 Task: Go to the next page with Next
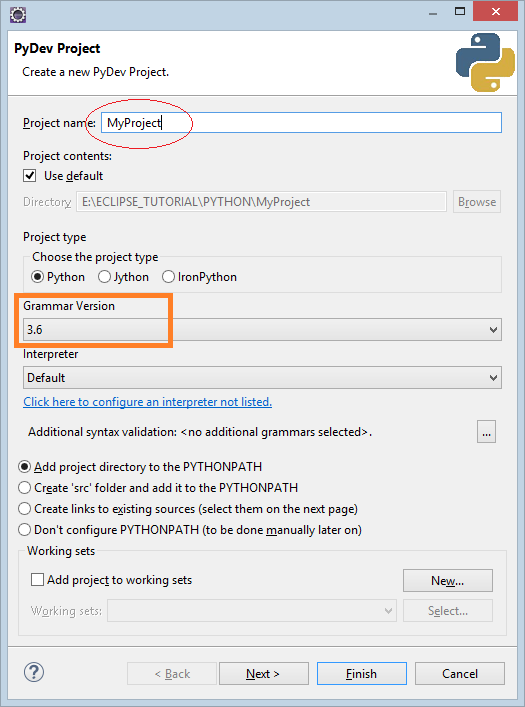[x=264, y=674]
